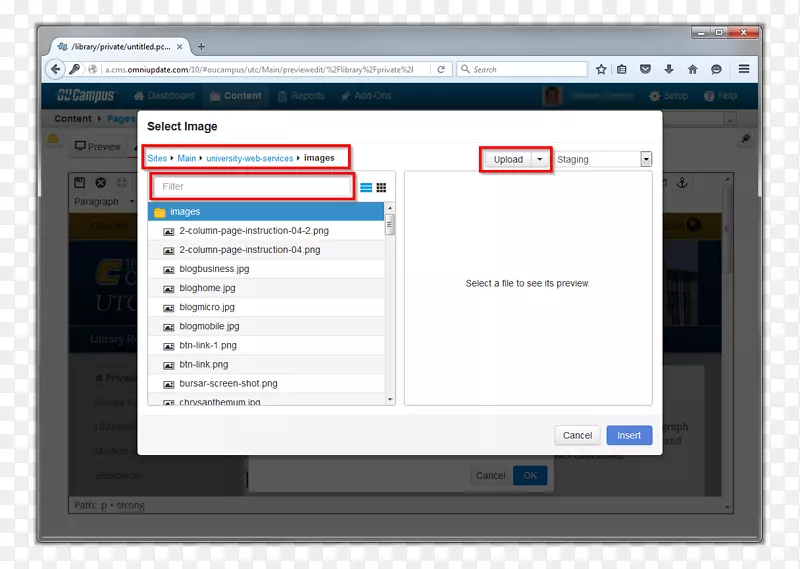This screenshot has width=800, height=569.
Task: Reload the page with refresh icon
Action: click(441, 69)
